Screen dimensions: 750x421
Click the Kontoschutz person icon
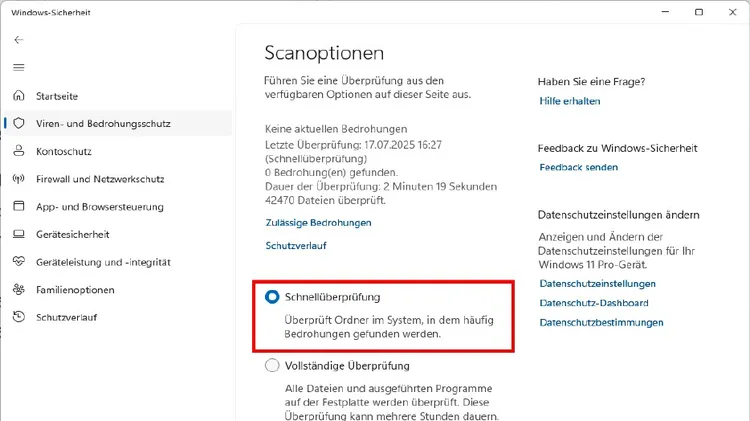[19, 151]
